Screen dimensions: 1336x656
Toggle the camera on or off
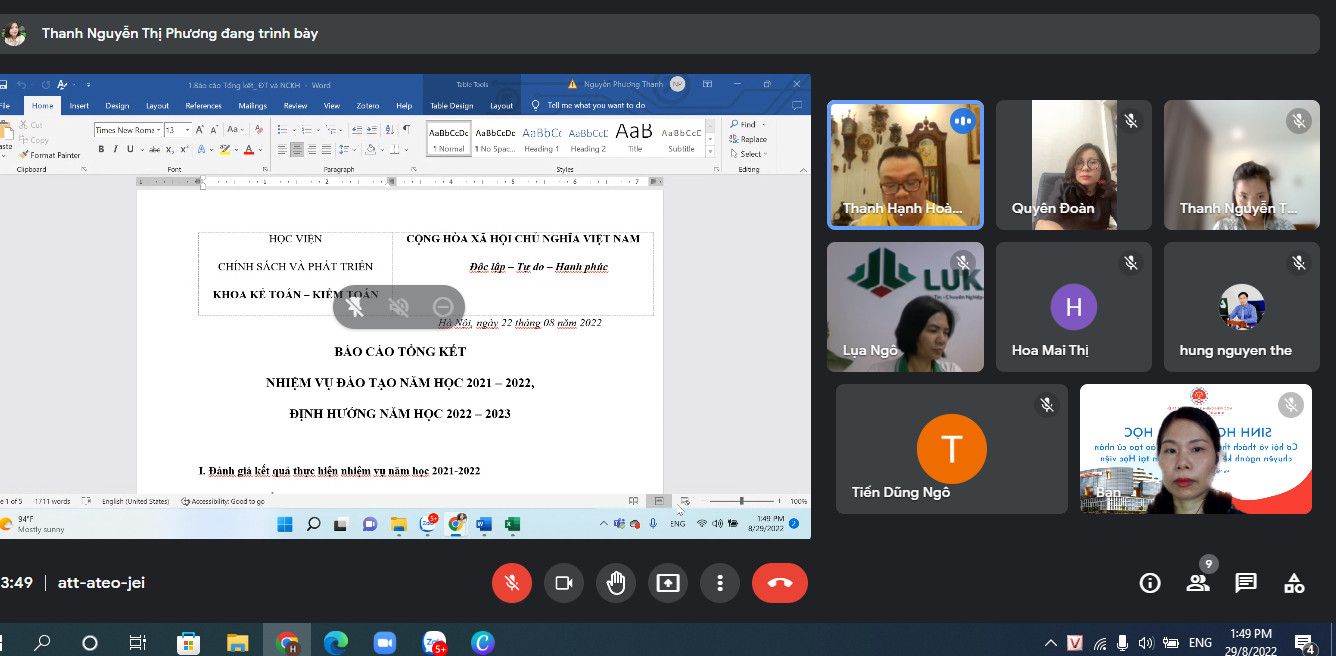(x=564, y=583)
